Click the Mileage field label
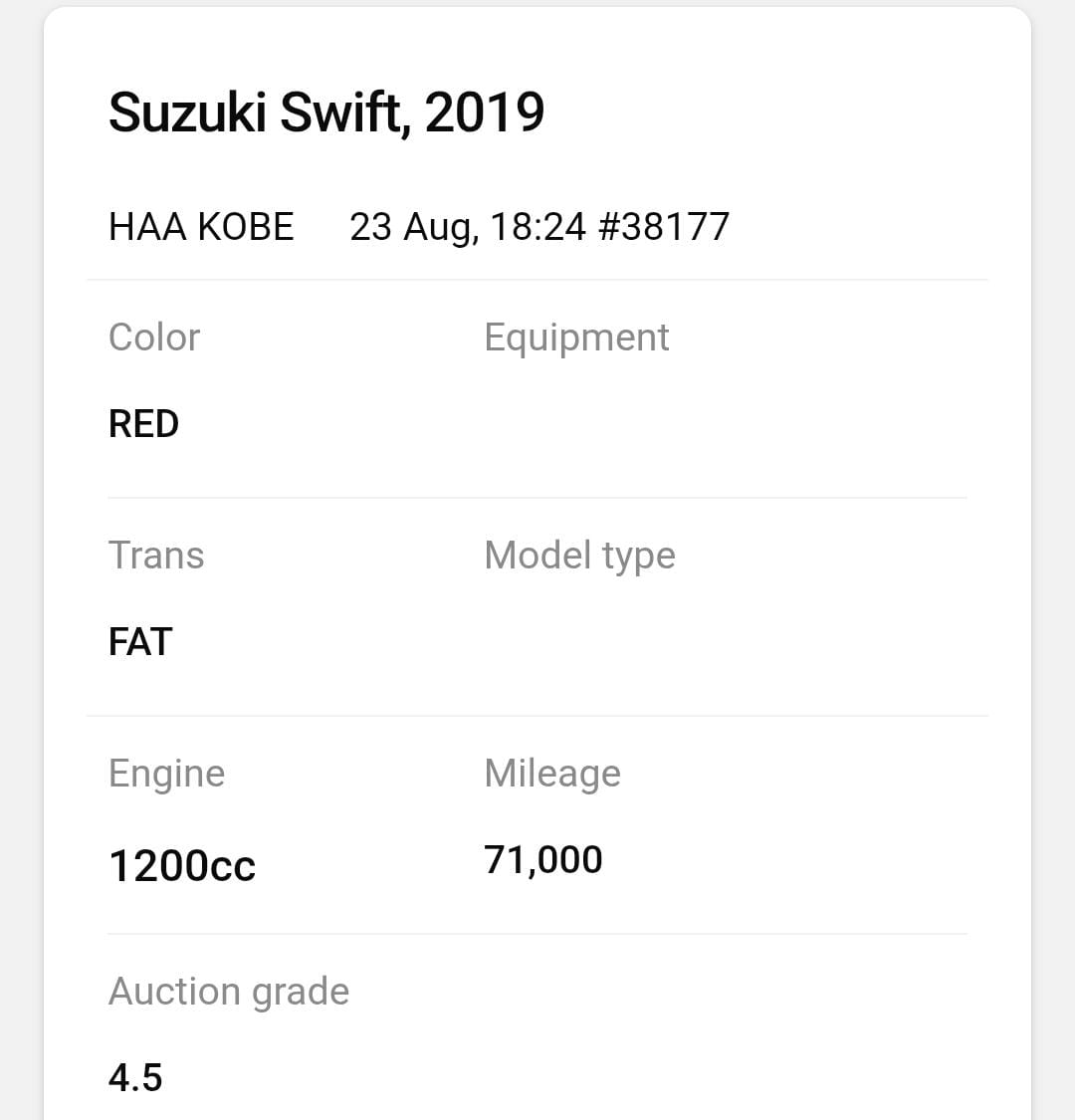The image size is (1075, 1120). 552,774
